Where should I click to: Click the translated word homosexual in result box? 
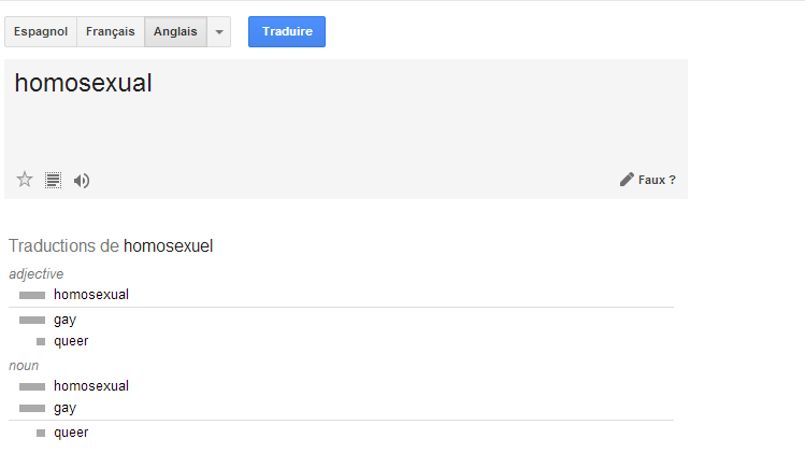pyautogui.click(x=83, y=83)
